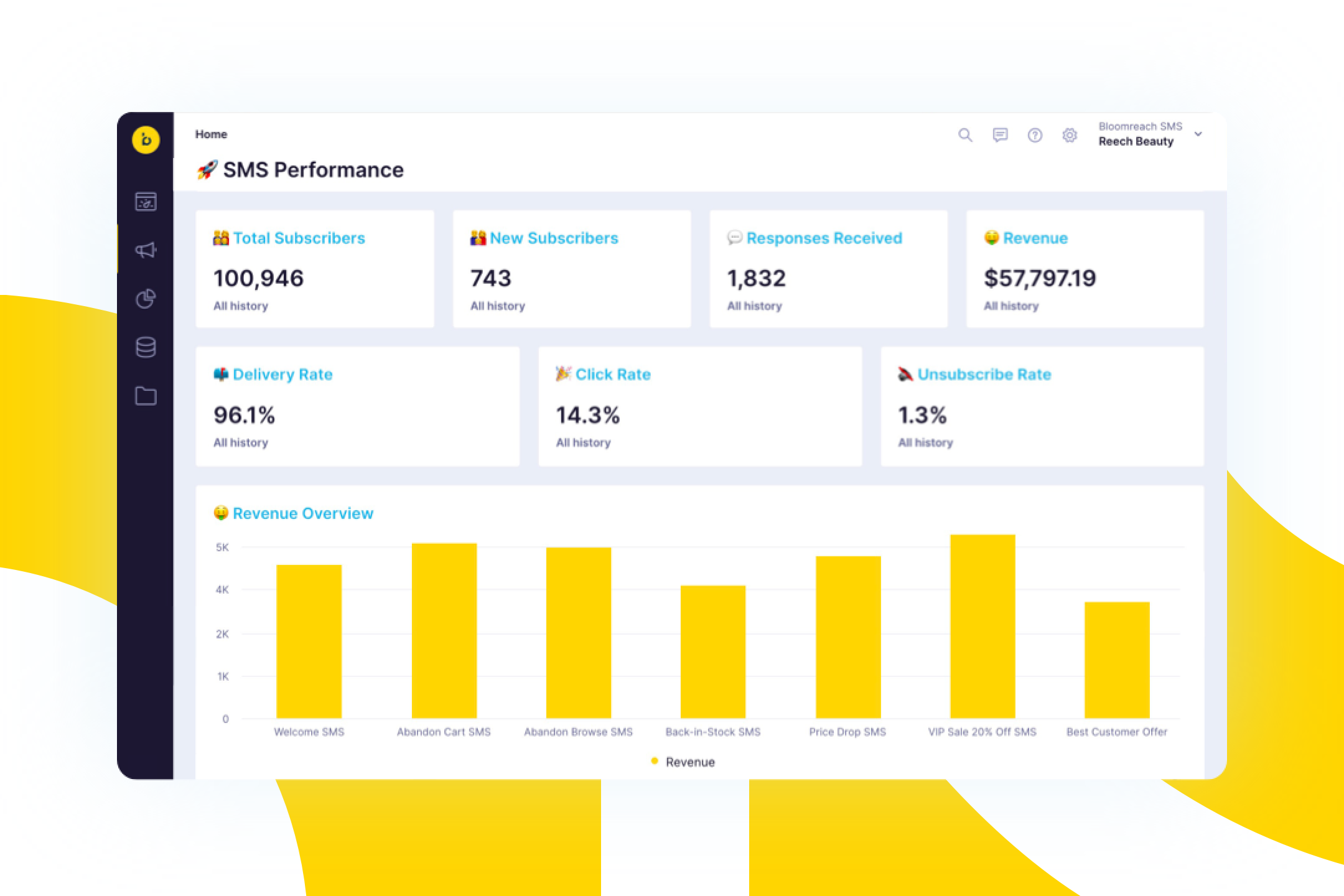
Task: Open the settings gear icon
Action: [1070, 135]
